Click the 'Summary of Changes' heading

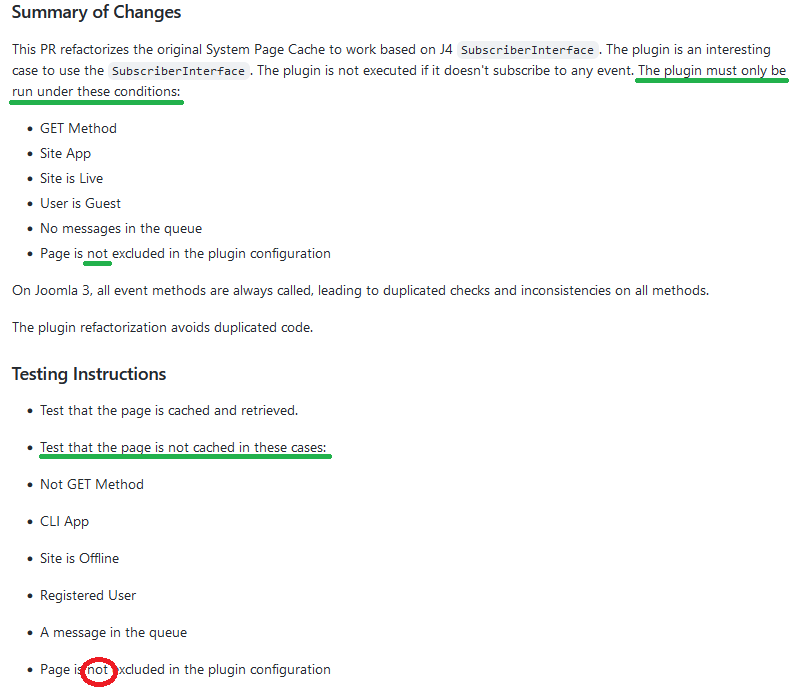tap(96, 12)
